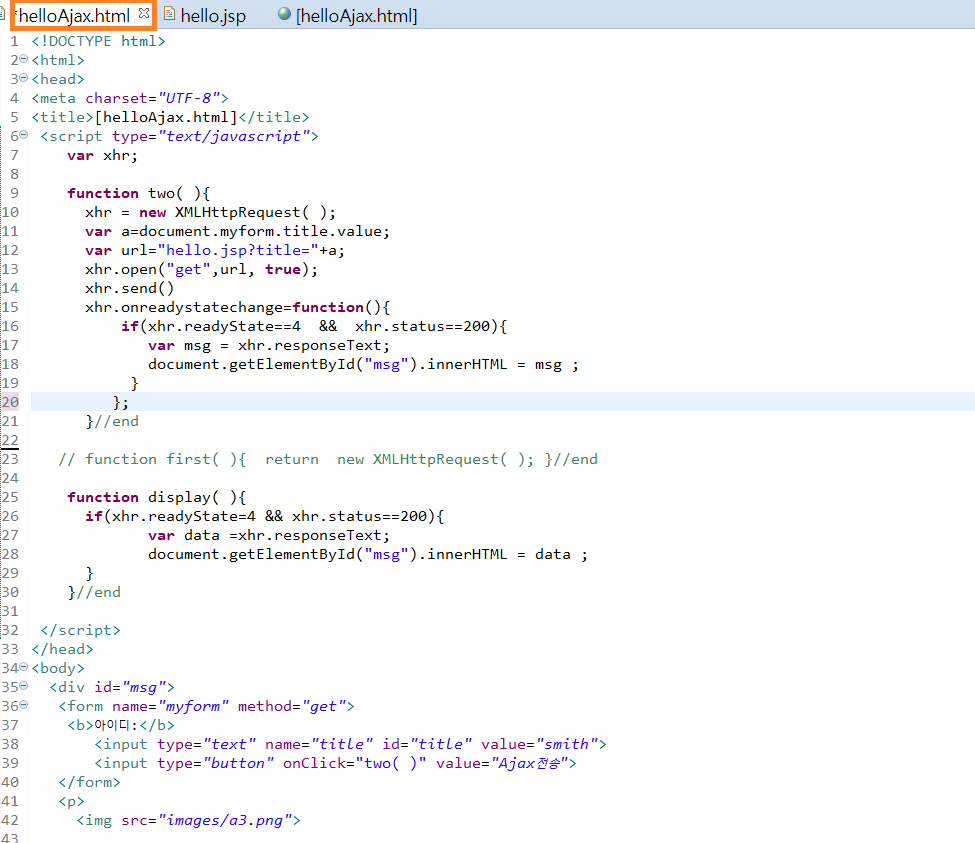The height and width of the screenshot is (843, 975).
Task: Click on "xhr.send()" on line 14
Action: 129,288
